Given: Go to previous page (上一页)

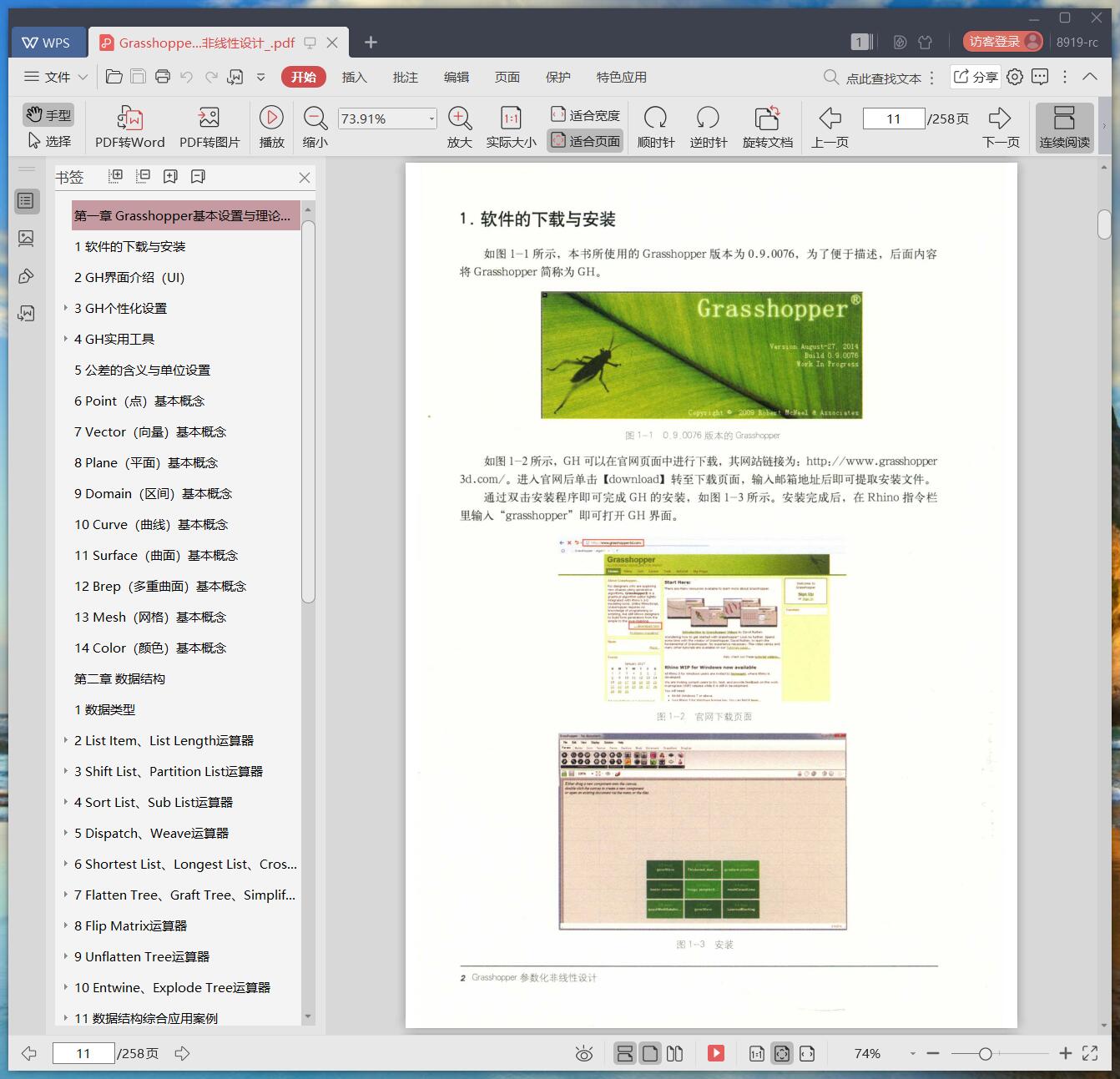Looking at the screenshot, I should (830, 128).
